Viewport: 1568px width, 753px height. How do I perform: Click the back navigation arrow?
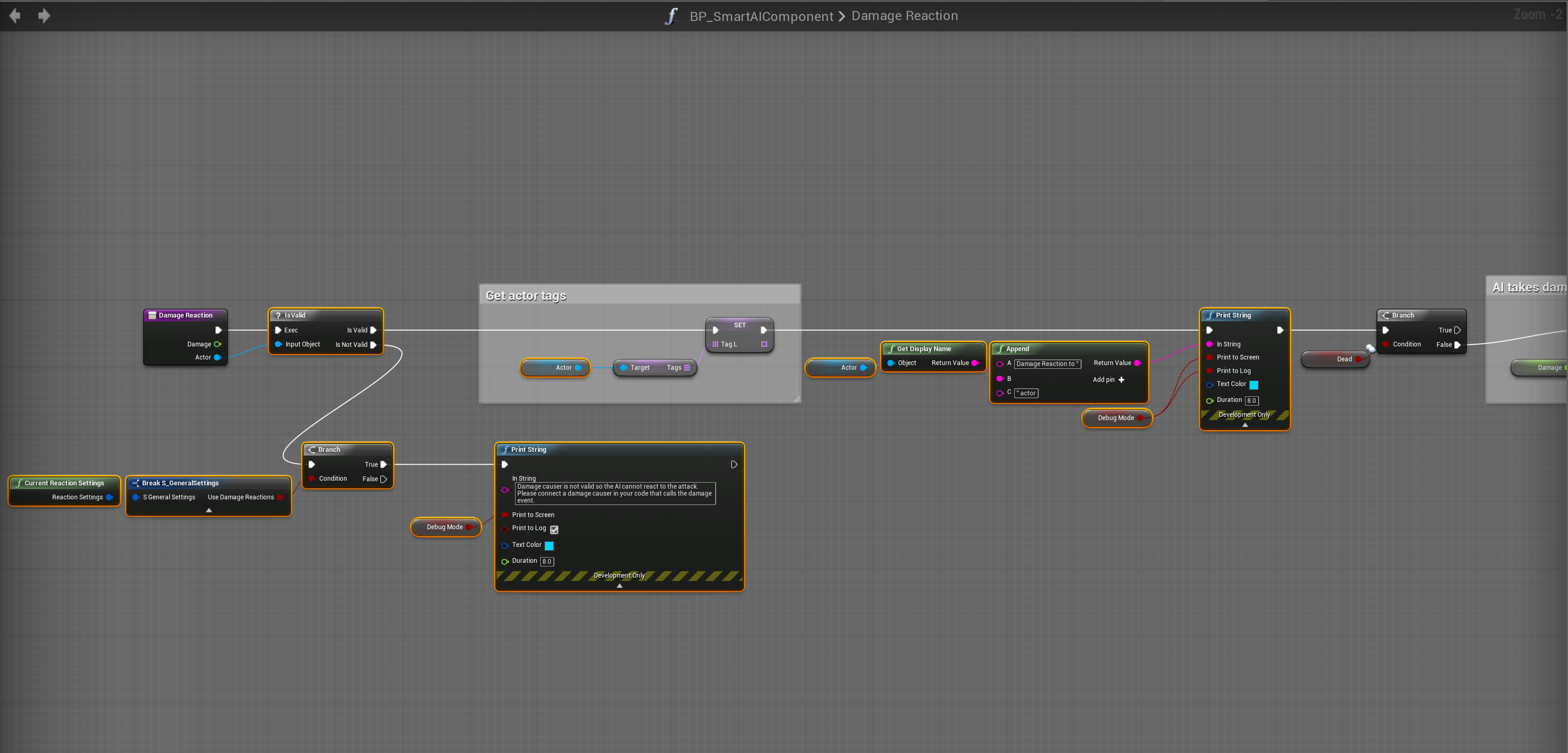point(14,16)
